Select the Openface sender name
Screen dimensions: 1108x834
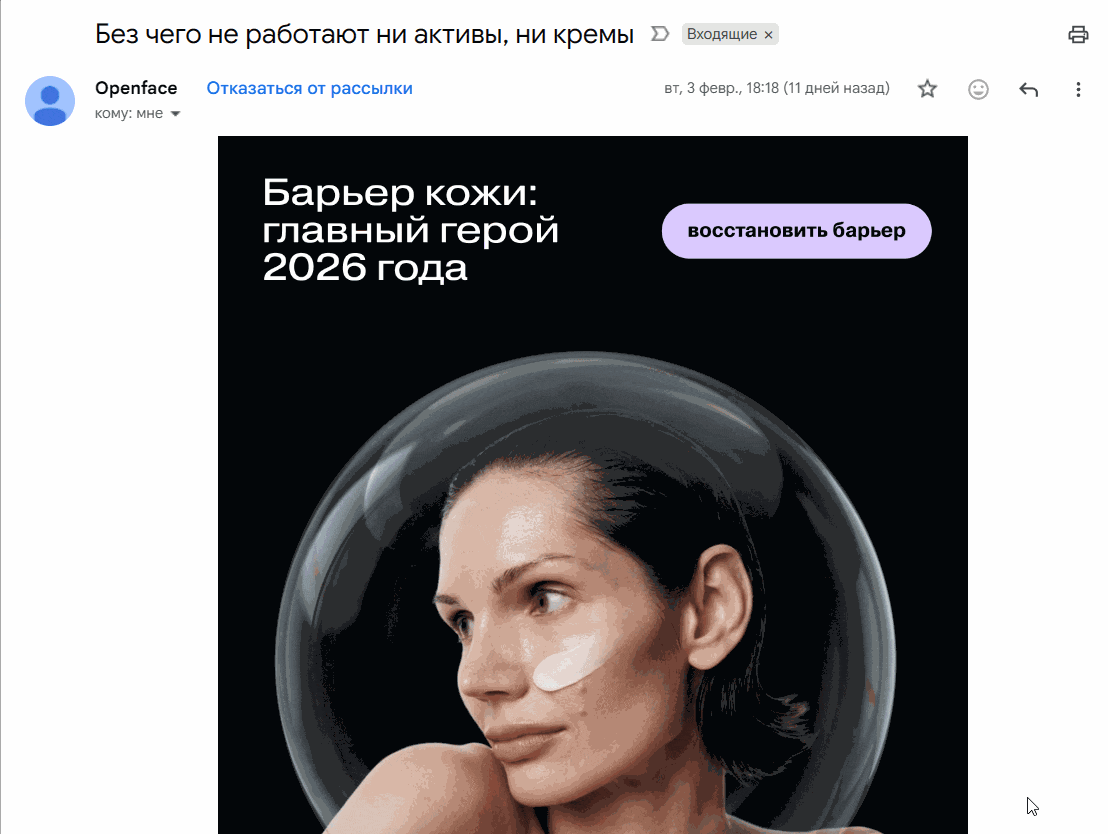[x=136, y=88]
